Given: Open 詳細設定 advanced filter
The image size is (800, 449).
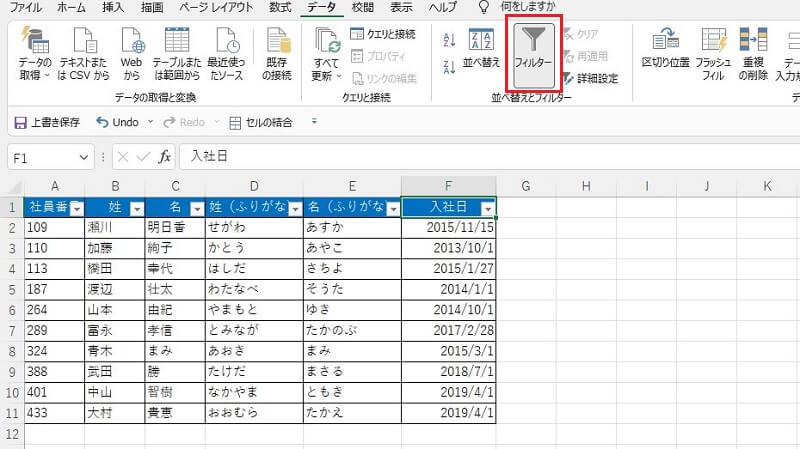Looking at the screenshot, I should coord(590,78).
